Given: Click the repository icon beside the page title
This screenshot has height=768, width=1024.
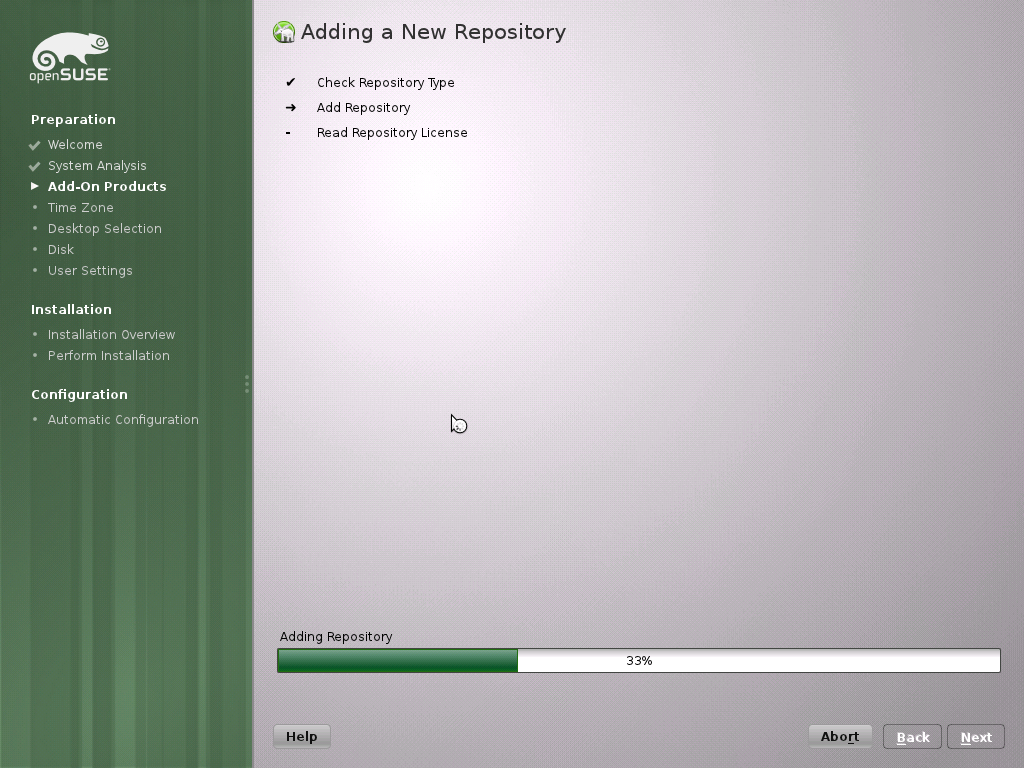Looking at the screenshot, I should 284,32.
